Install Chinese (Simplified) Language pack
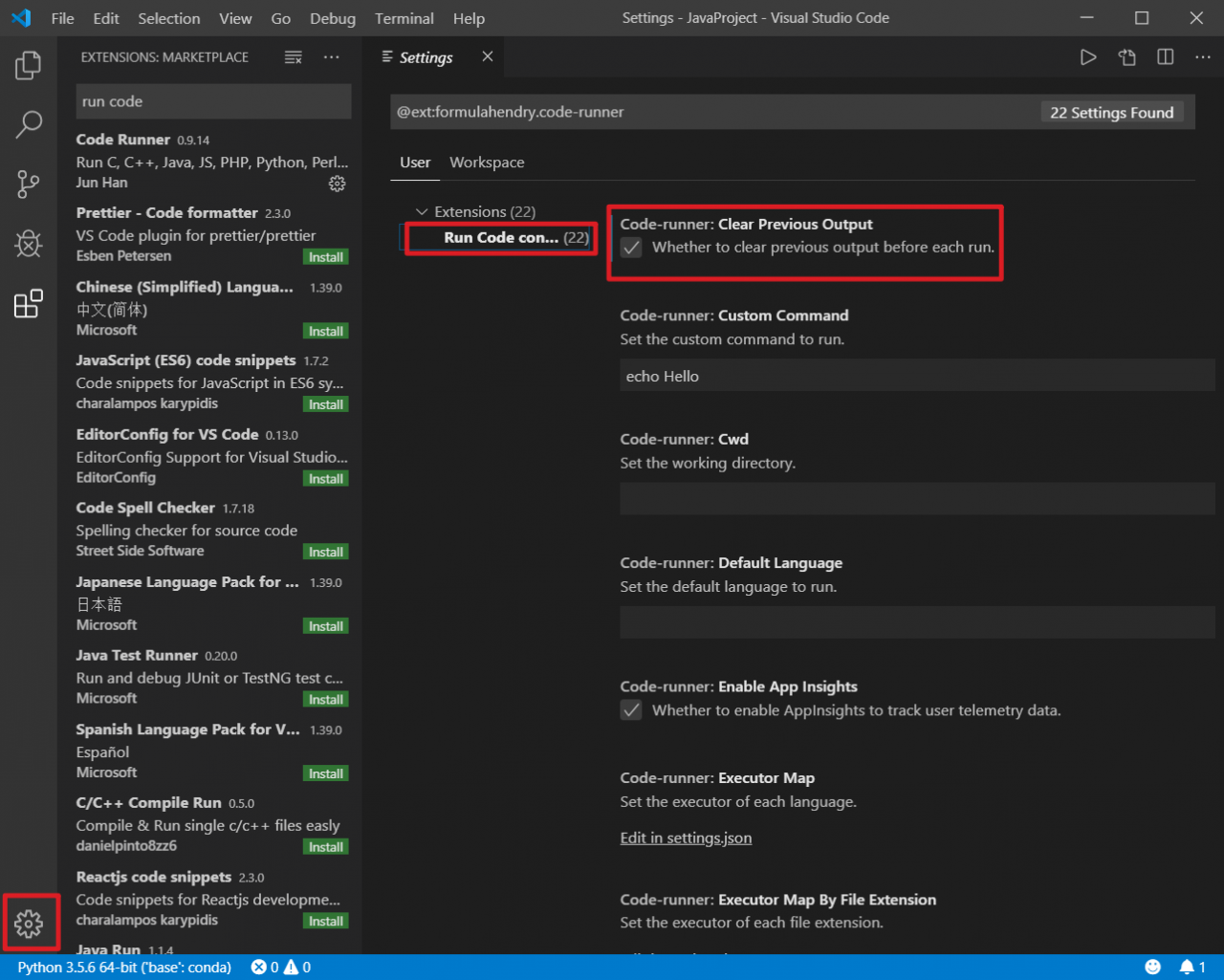The height and width of the screenshot is (980, 1224). (x=326, y=331)
